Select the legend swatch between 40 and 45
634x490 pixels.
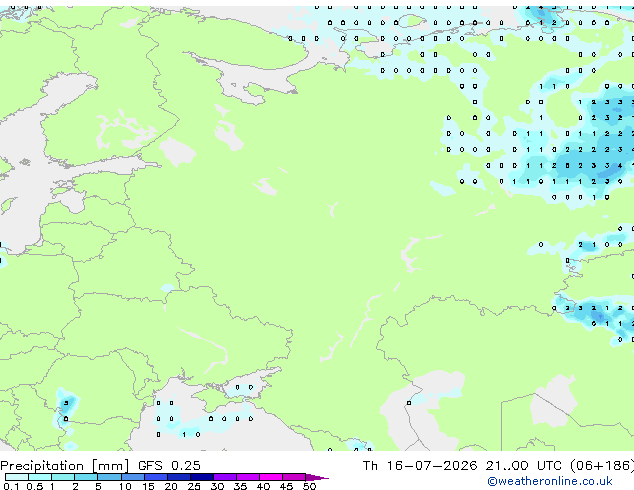click(271, 477)
